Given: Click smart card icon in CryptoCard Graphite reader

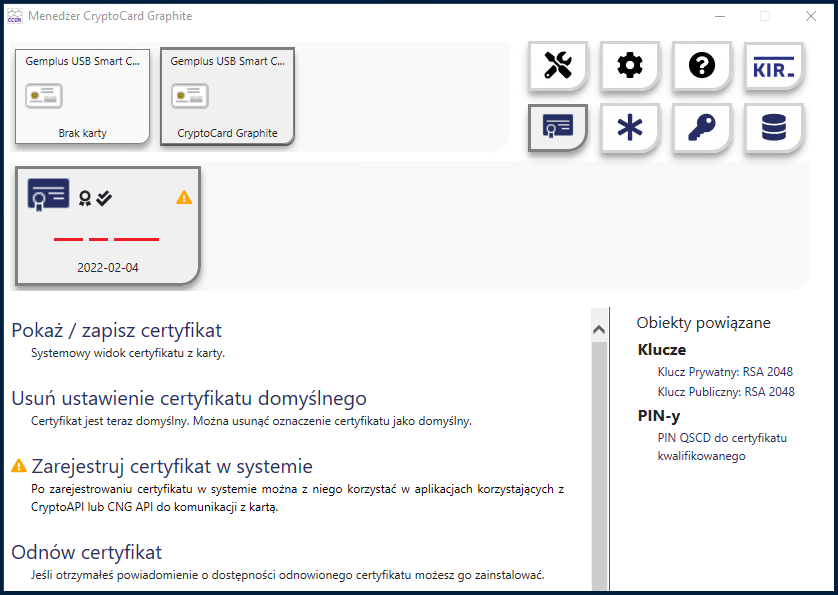Looking at the screenshot, I should click(190, 96).
